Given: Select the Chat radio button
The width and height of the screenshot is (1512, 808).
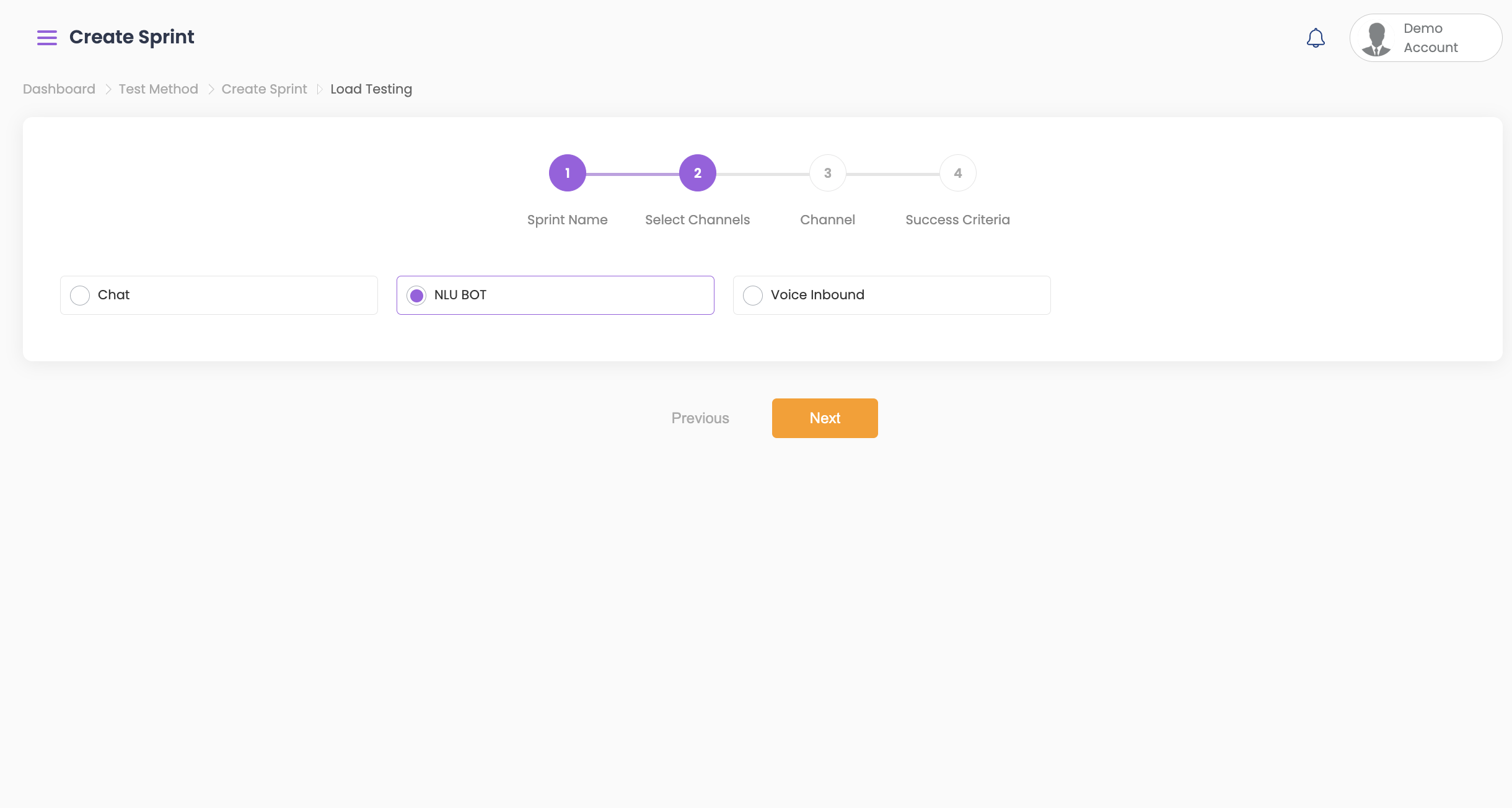Looking at the screenshot, I should click(80, 296).
